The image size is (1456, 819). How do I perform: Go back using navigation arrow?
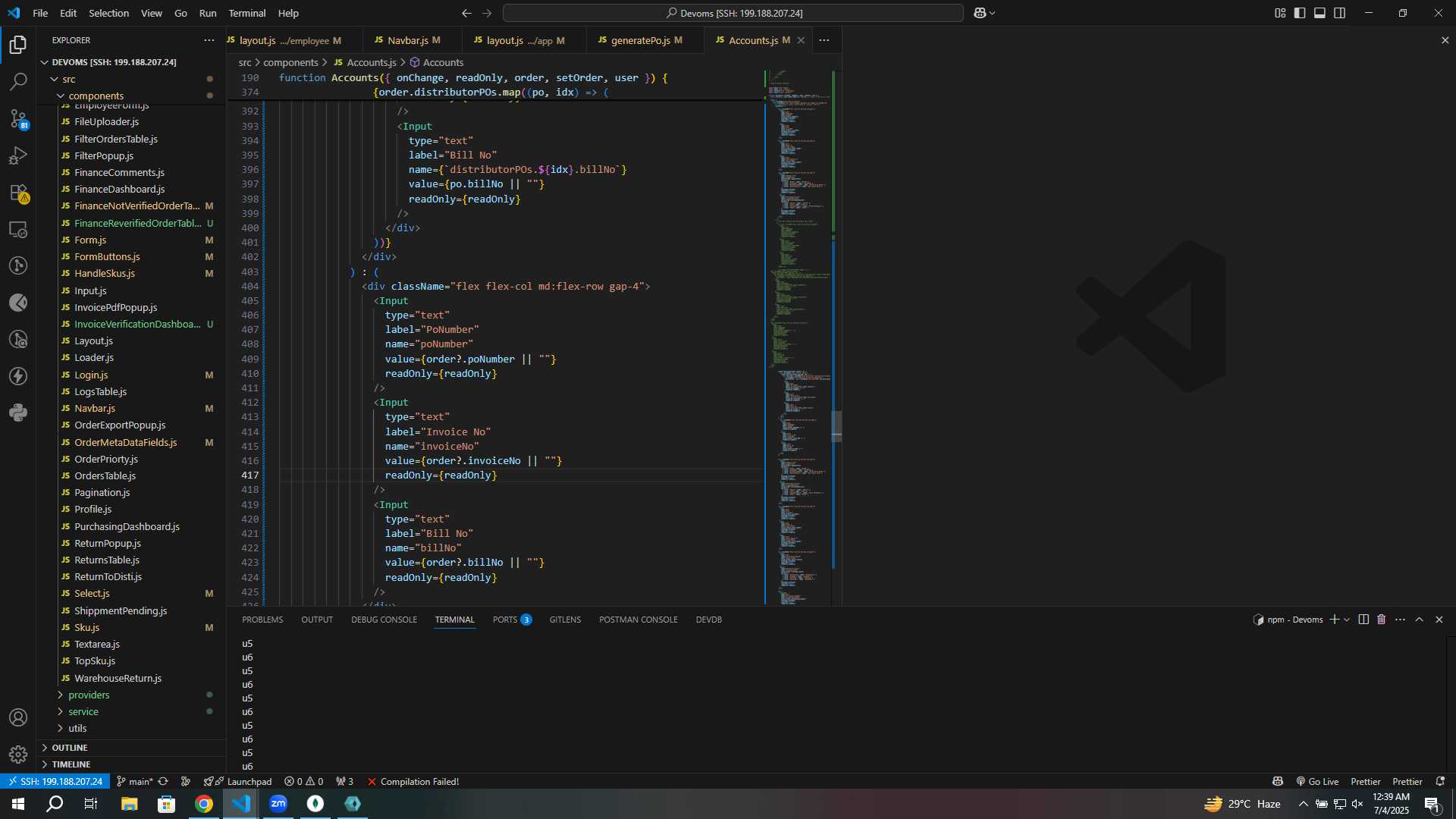(x=466, y=13)
